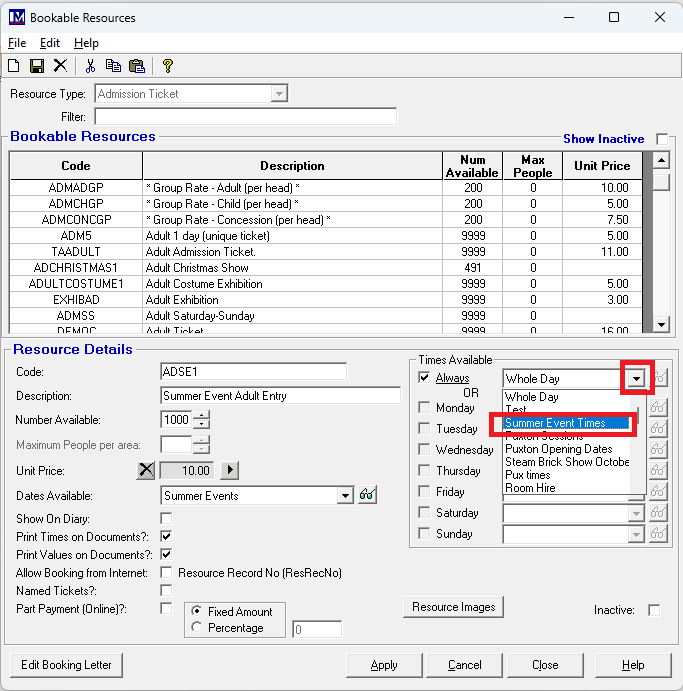
Task: Click the Copy toolbar icon
Action: tap(113, 66)
